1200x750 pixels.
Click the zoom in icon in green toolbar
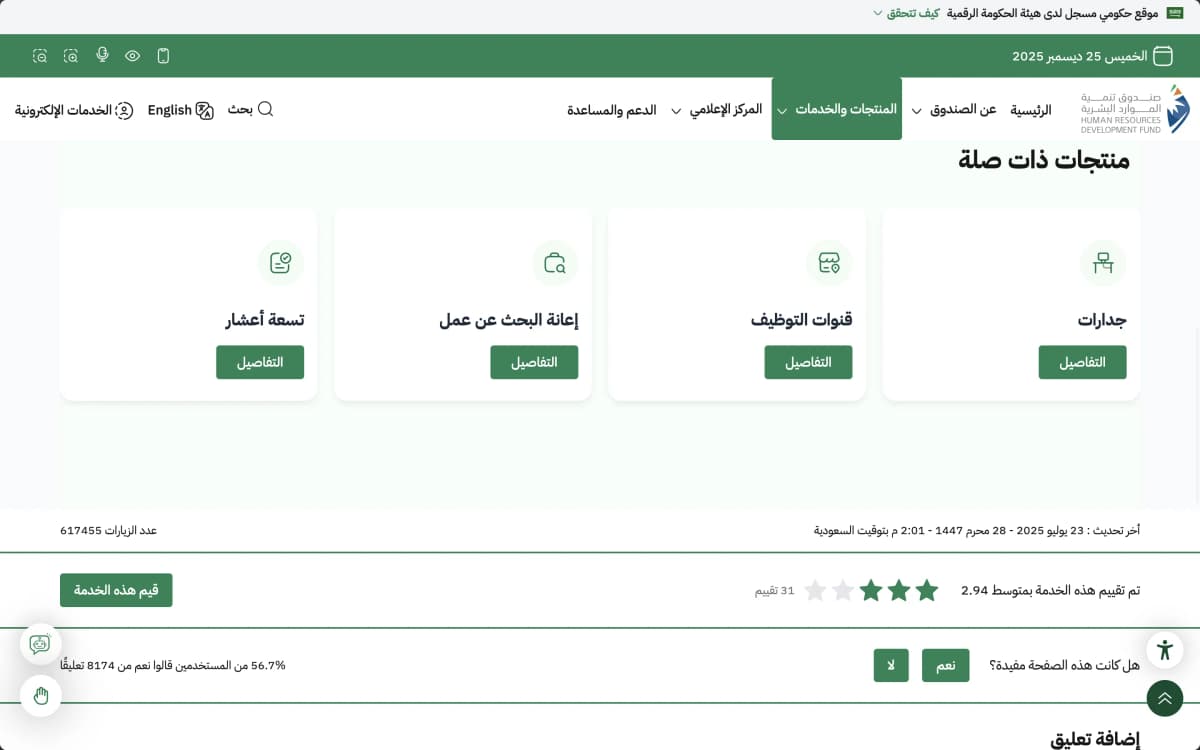click(71, 56)
